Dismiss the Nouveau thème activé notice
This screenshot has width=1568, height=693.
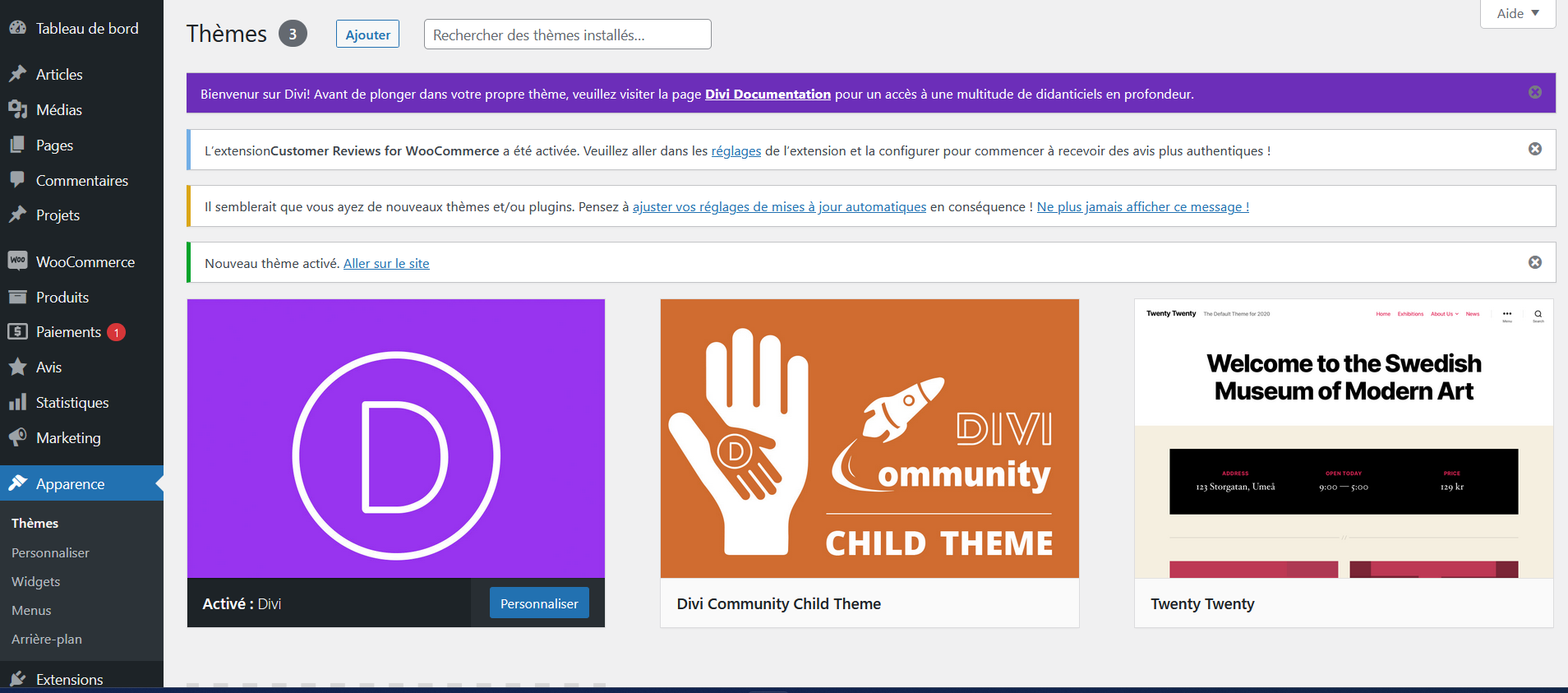click(1535, 262)
